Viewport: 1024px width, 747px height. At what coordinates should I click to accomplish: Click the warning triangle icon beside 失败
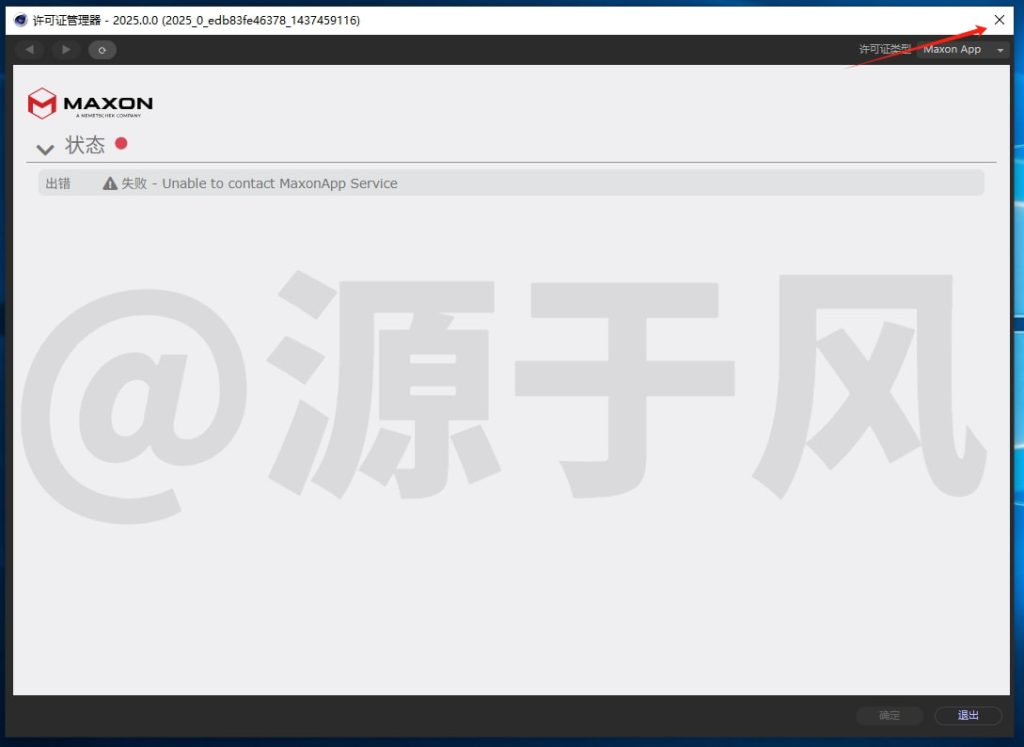(110, 183)
